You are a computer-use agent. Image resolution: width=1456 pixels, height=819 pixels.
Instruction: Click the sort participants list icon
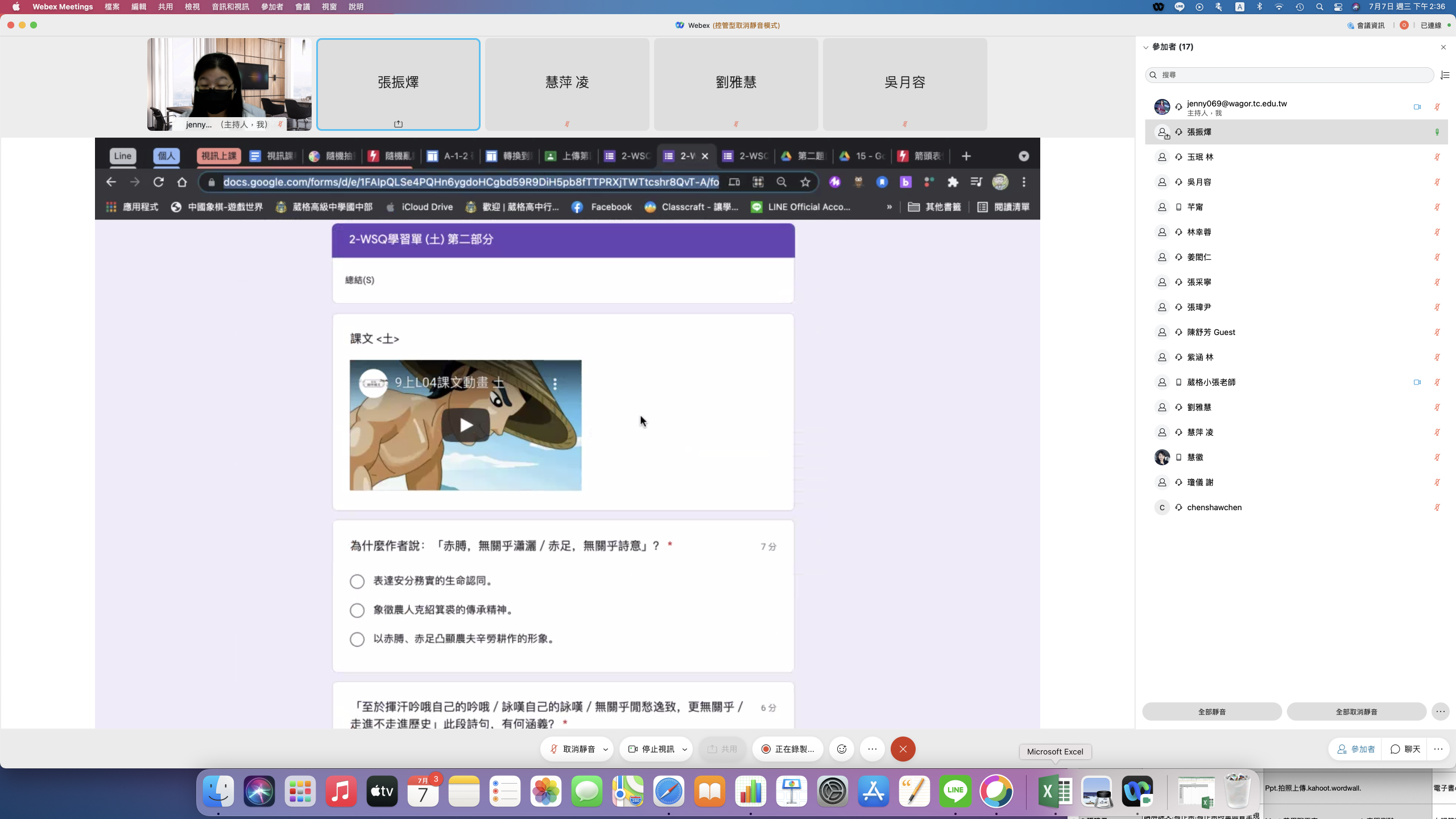click(x=1445, y=75)
